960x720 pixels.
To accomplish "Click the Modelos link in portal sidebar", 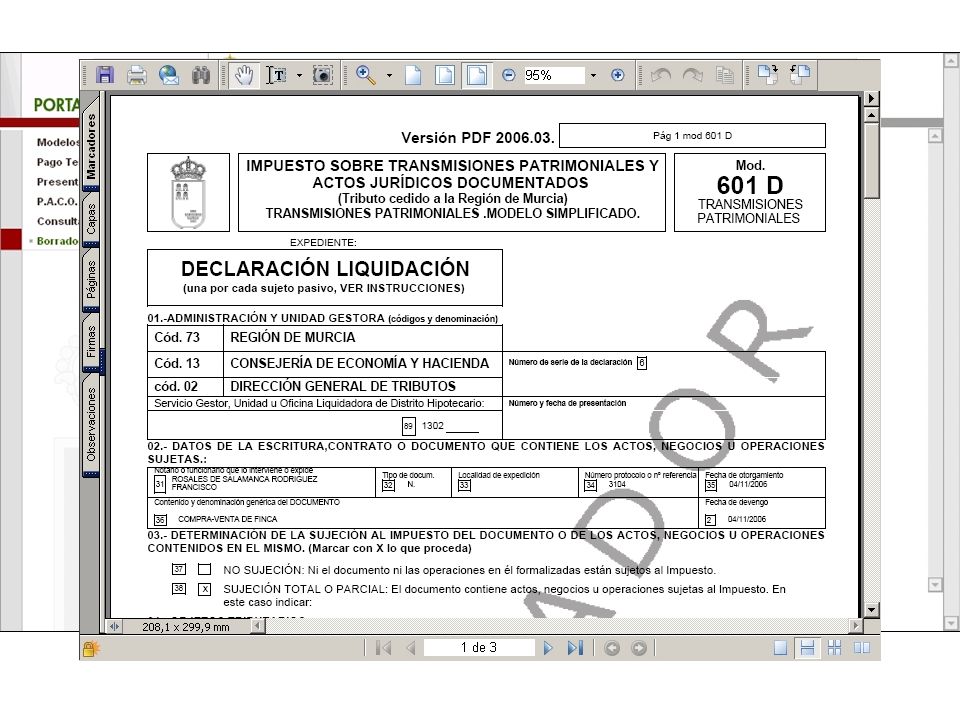I will [58, 142].
